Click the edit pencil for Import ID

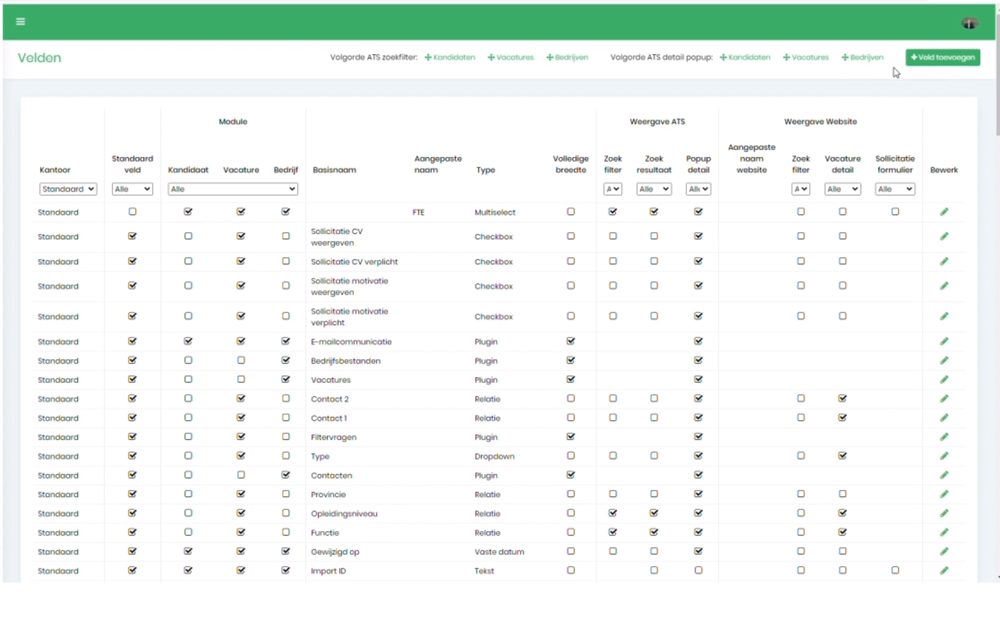click(x=944, y=571)
